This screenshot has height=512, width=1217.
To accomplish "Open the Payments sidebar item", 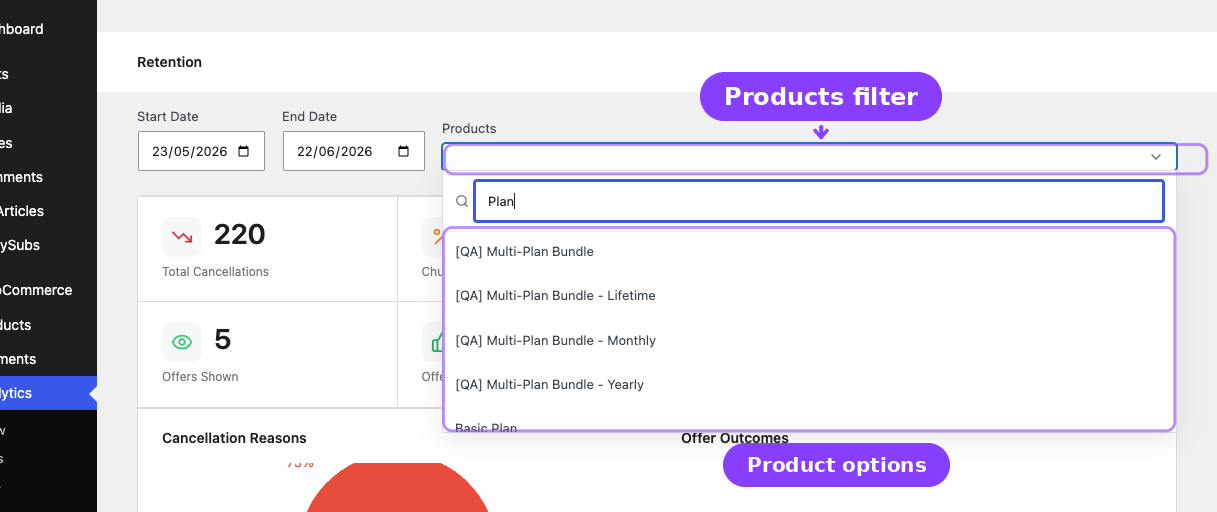I will tap(48, 359).
